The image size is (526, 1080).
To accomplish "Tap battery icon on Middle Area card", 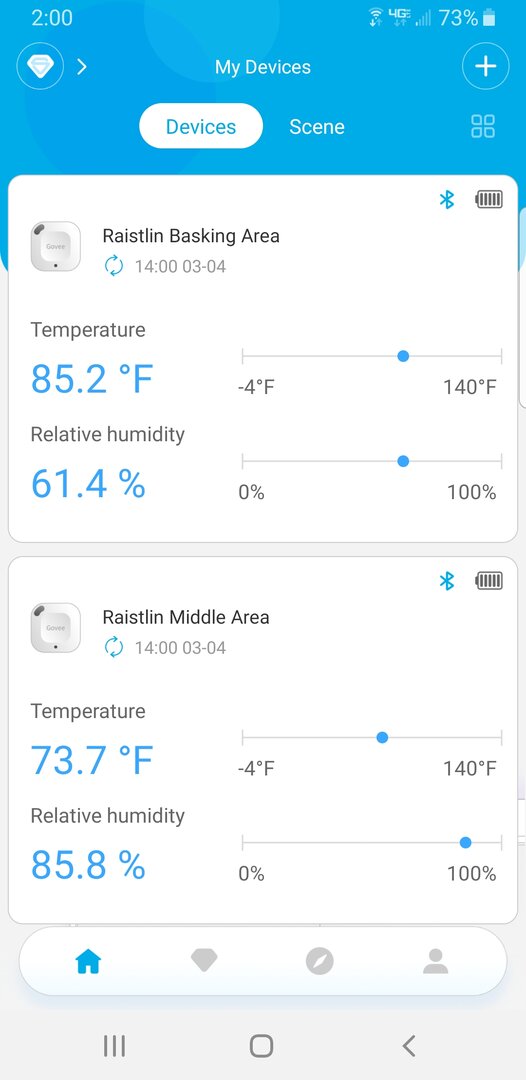I will (x=489, y=581).
